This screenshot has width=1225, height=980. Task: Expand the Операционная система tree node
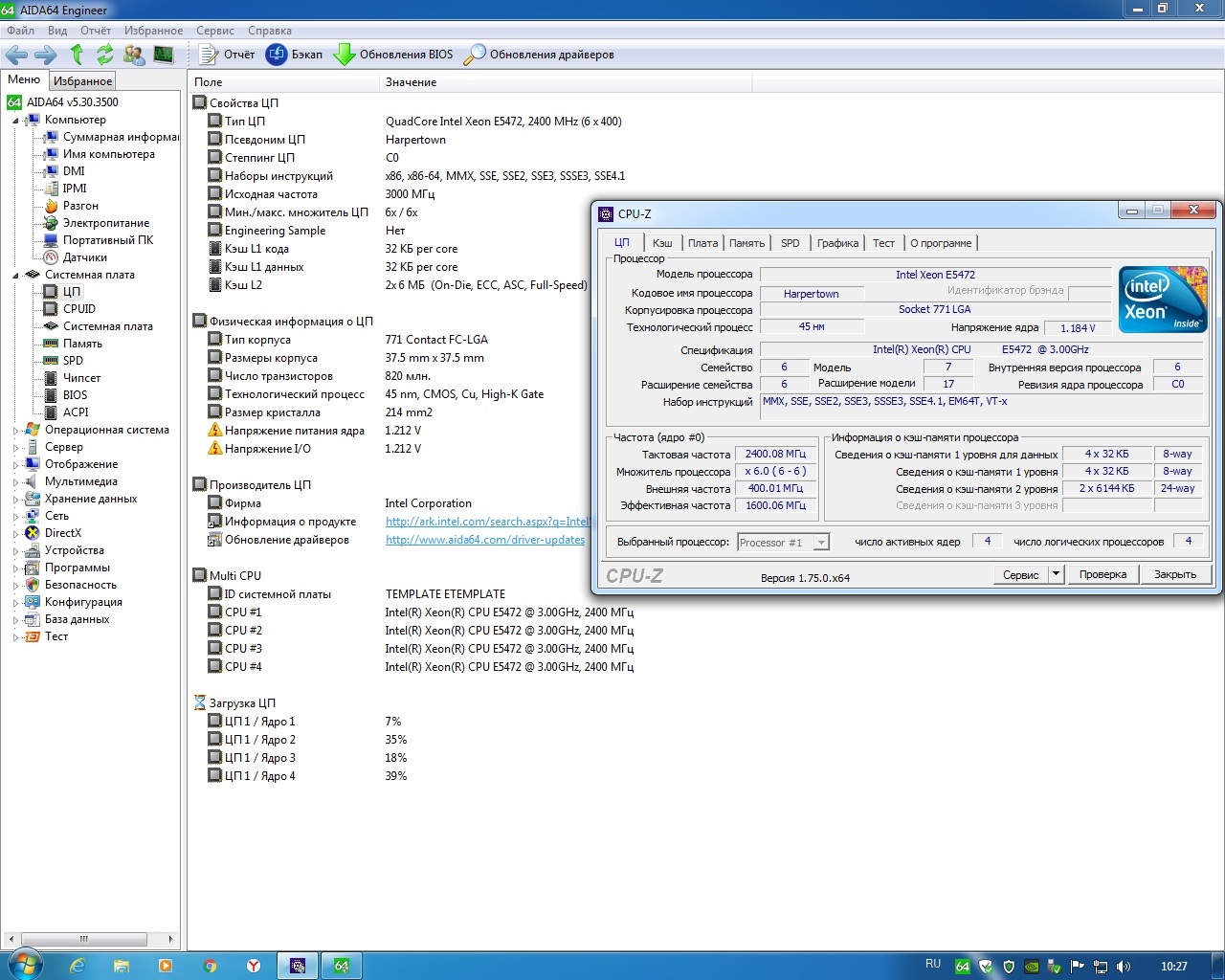pos(15,431)
